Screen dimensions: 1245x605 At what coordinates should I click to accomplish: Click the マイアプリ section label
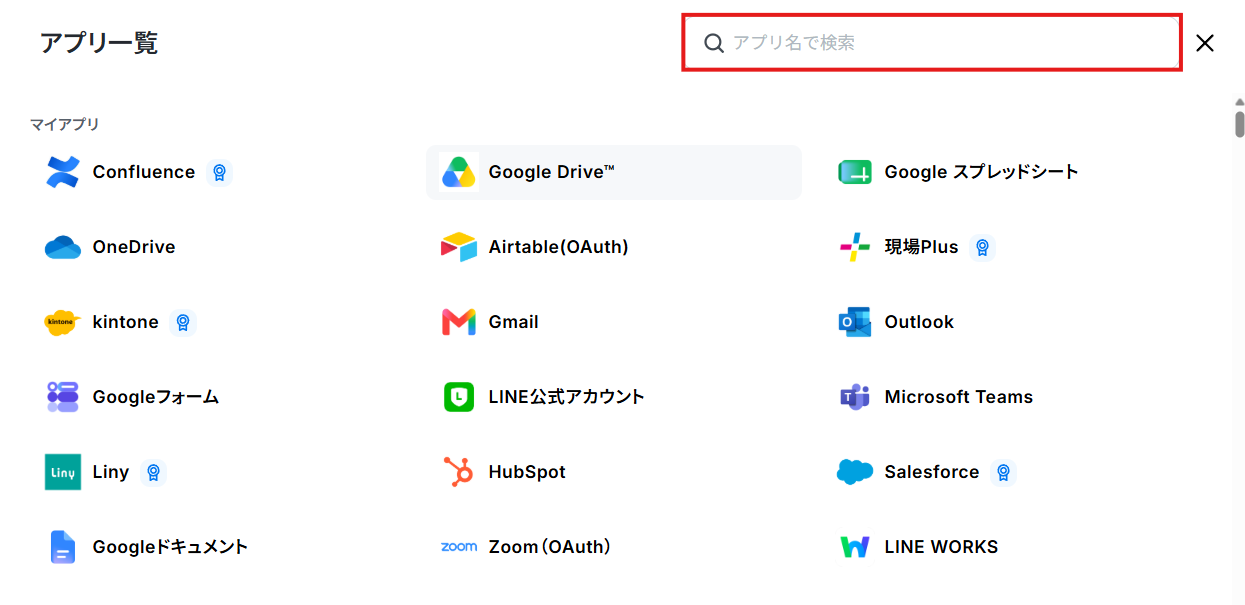point(65,124)
